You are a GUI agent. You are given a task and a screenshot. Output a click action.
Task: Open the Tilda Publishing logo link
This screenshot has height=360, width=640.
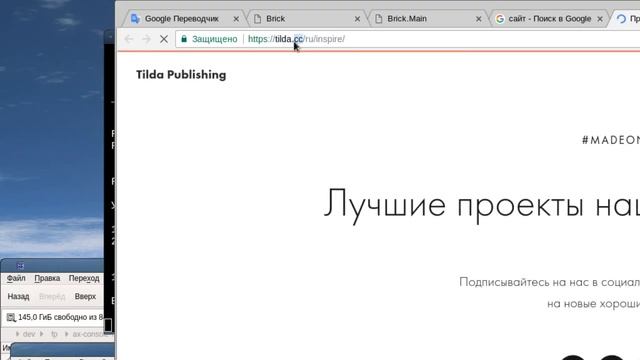pyautogui.click(x=181, y=75)
